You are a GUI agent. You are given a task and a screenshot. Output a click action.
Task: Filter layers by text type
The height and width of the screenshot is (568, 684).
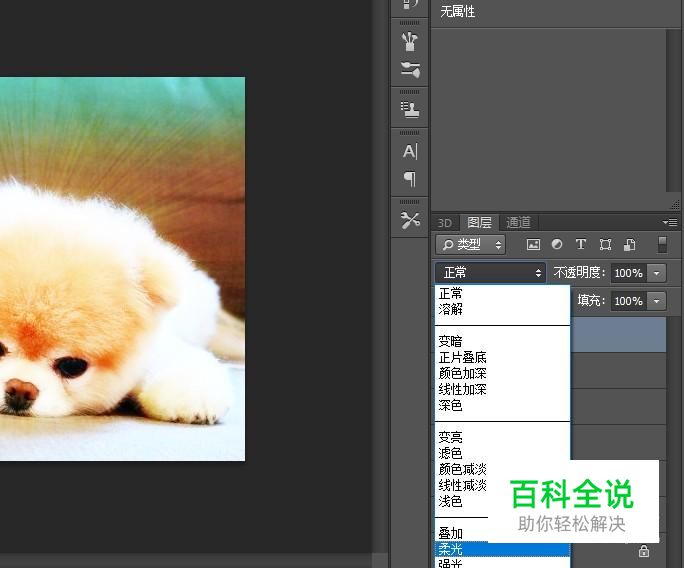581,245
